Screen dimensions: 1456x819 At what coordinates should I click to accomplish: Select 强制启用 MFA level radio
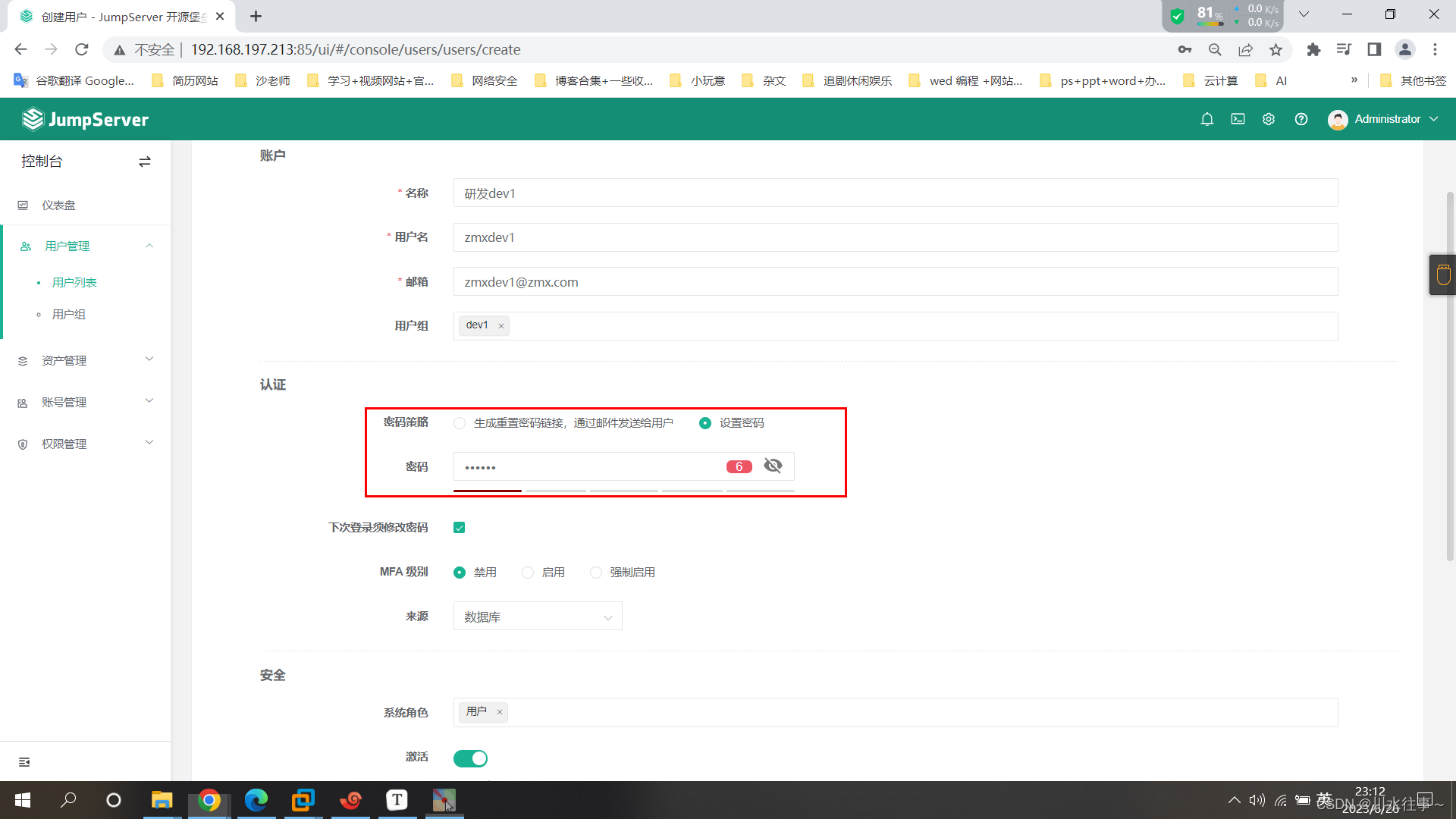point(596,573)
